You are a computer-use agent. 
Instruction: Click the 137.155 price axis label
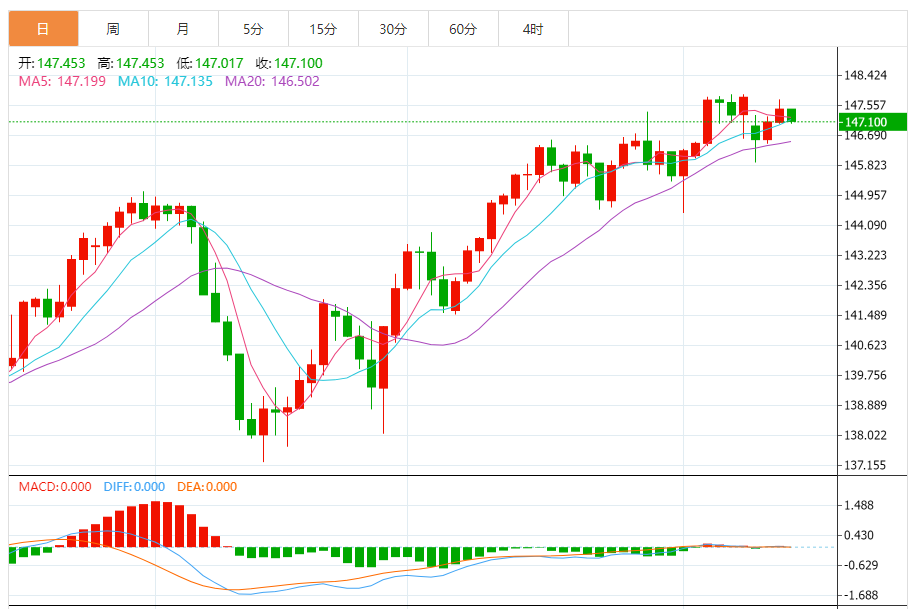(x=865, y=465)
